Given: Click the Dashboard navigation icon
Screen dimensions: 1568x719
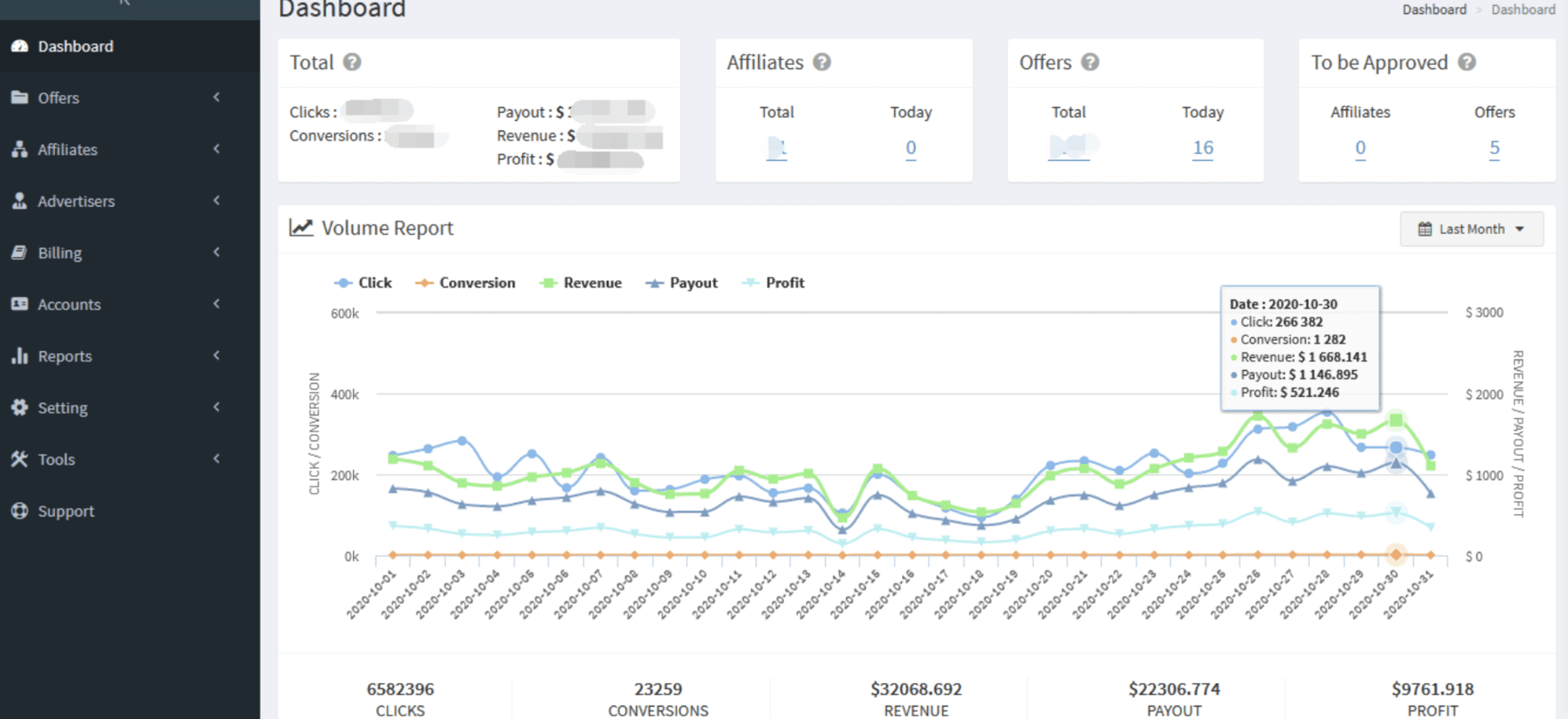Looking at the screenshot, I should [x=20, y=46].
